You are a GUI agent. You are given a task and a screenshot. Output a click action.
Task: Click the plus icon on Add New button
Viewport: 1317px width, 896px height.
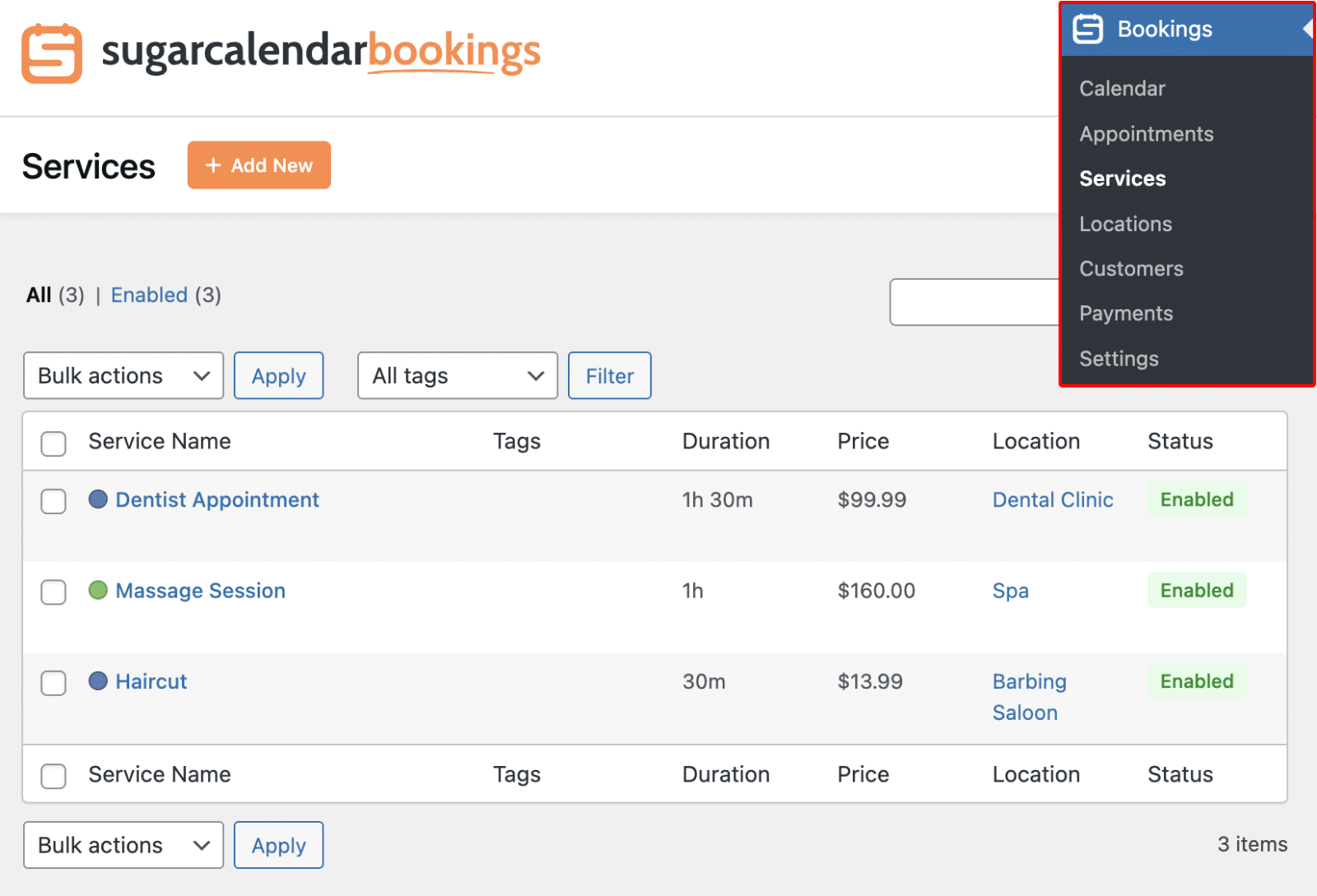tap(214, 165)
